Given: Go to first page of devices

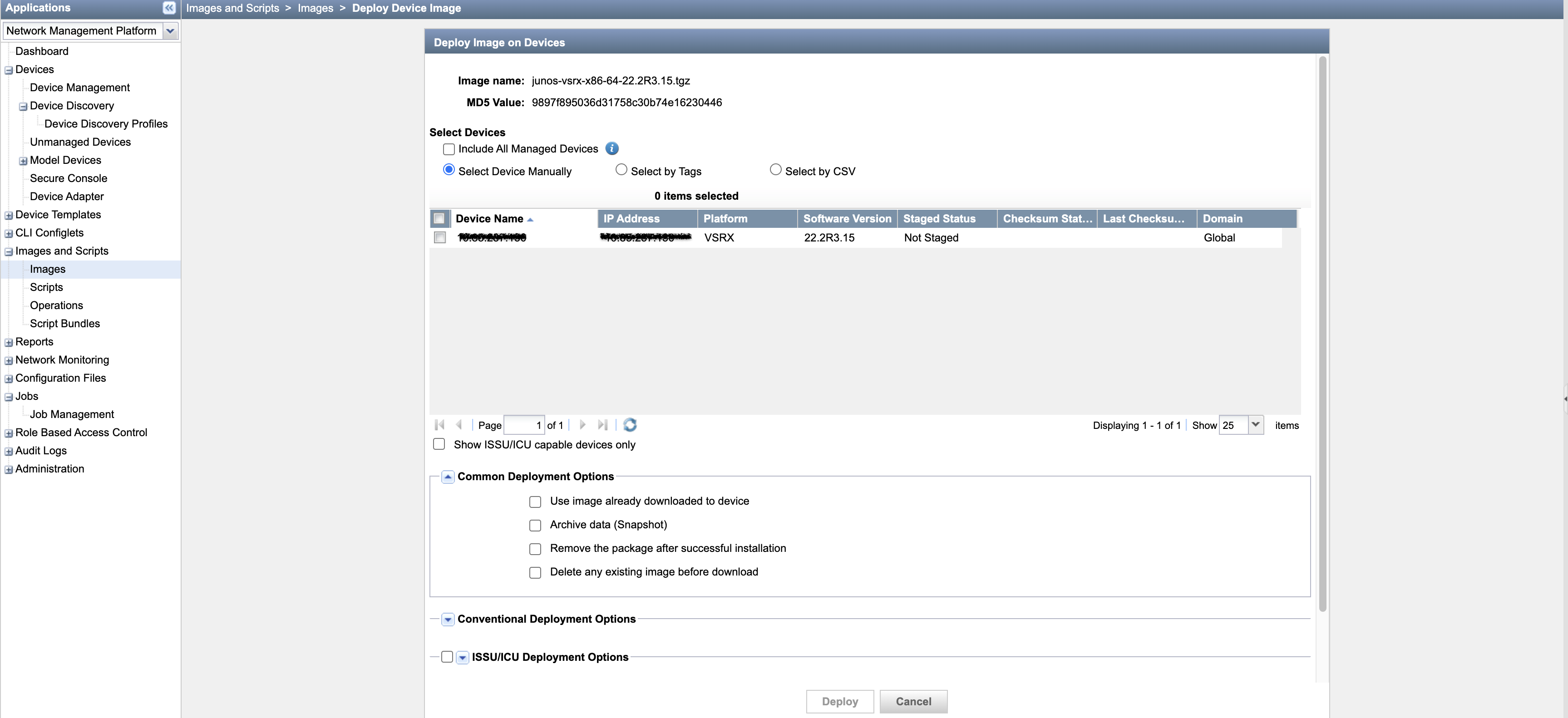Looking at the screenshot, I should tap(440, 425).
